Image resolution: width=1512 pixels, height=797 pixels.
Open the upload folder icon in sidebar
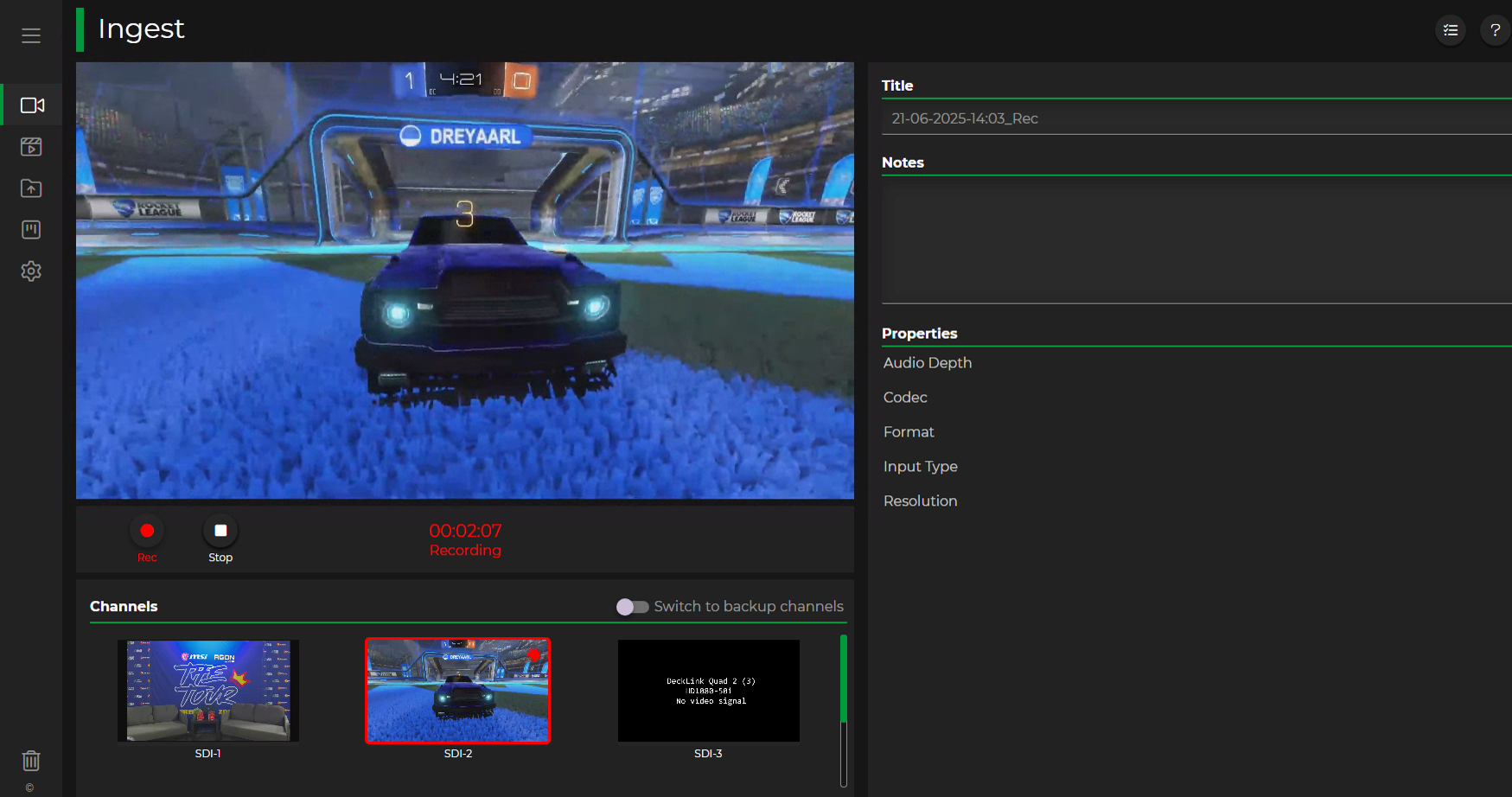[31, 188]
